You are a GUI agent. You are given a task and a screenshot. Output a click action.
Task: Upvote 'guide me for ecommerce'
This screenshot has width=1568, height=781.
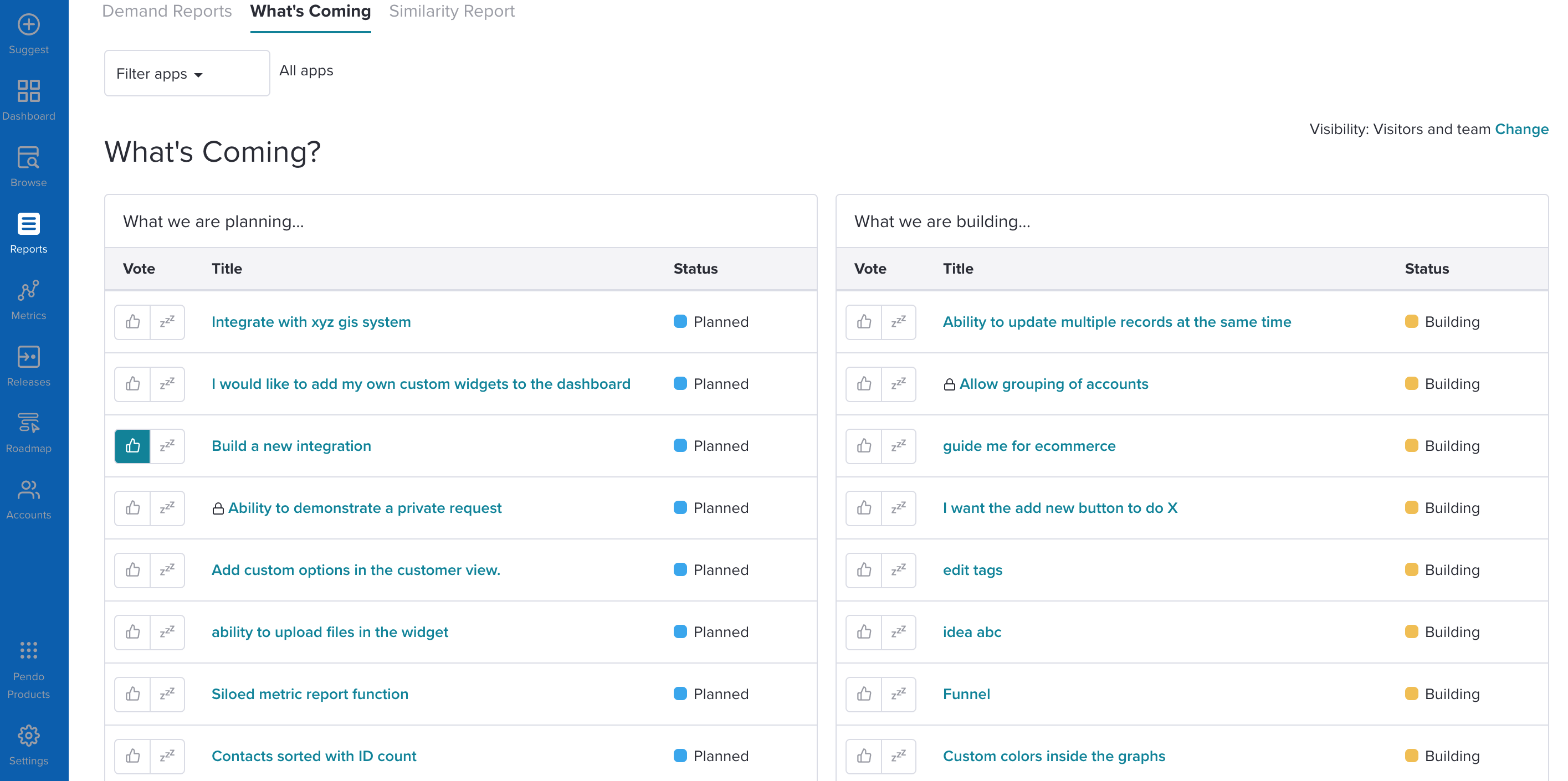pos(864,446)
